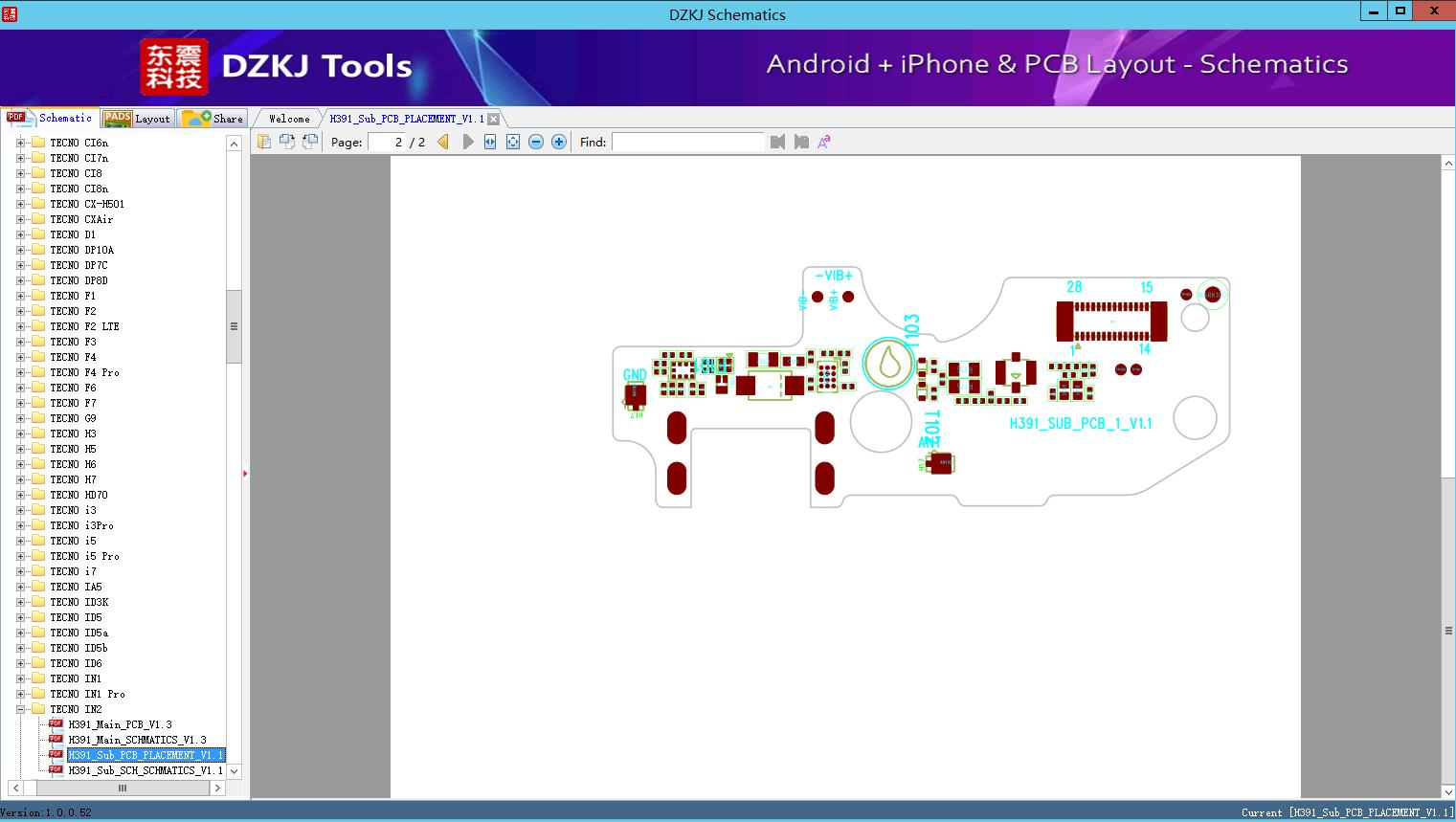Open H391_Sub_SCH_SCHMATICS_V1.1 file
The image size is (1456, 822).
pos(146,770)
